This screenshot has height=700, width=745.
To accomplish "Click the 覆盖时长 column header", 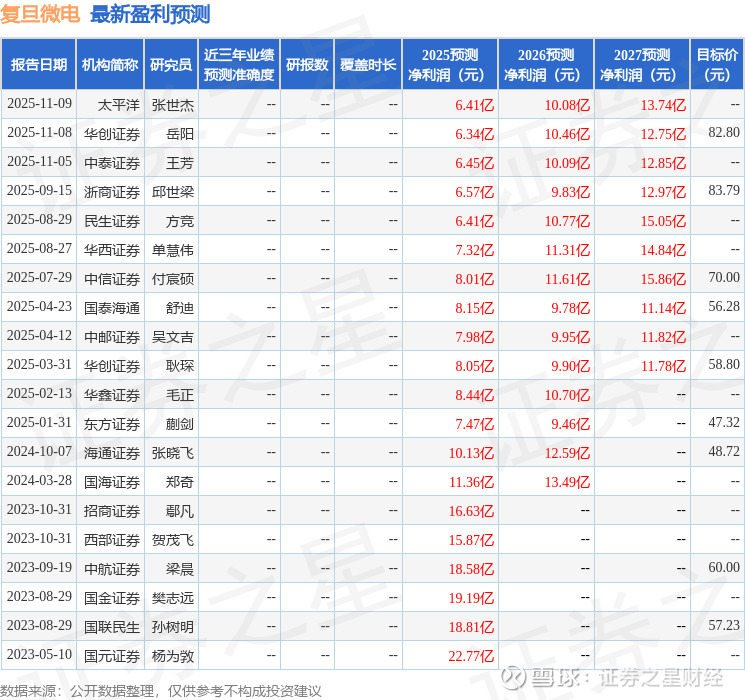I will click(368, 65).
